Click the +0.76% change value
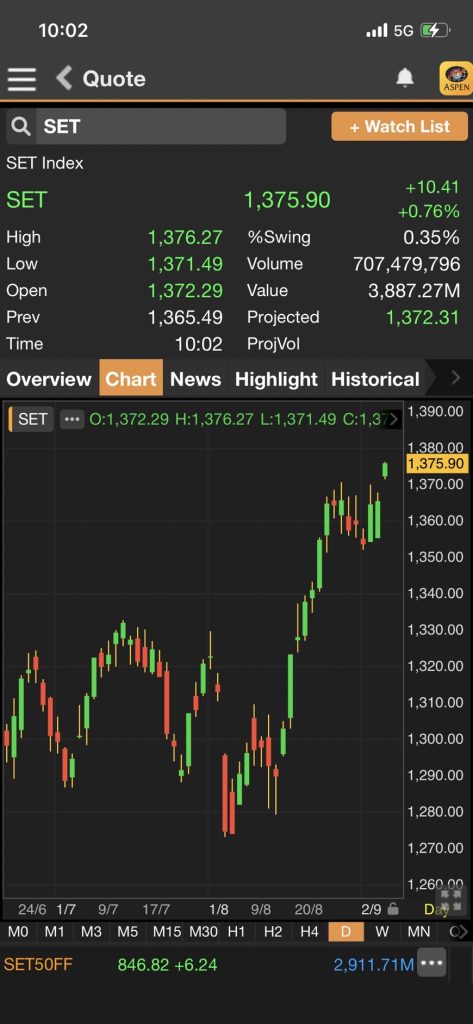473x1024 pixels. point(429,211)
